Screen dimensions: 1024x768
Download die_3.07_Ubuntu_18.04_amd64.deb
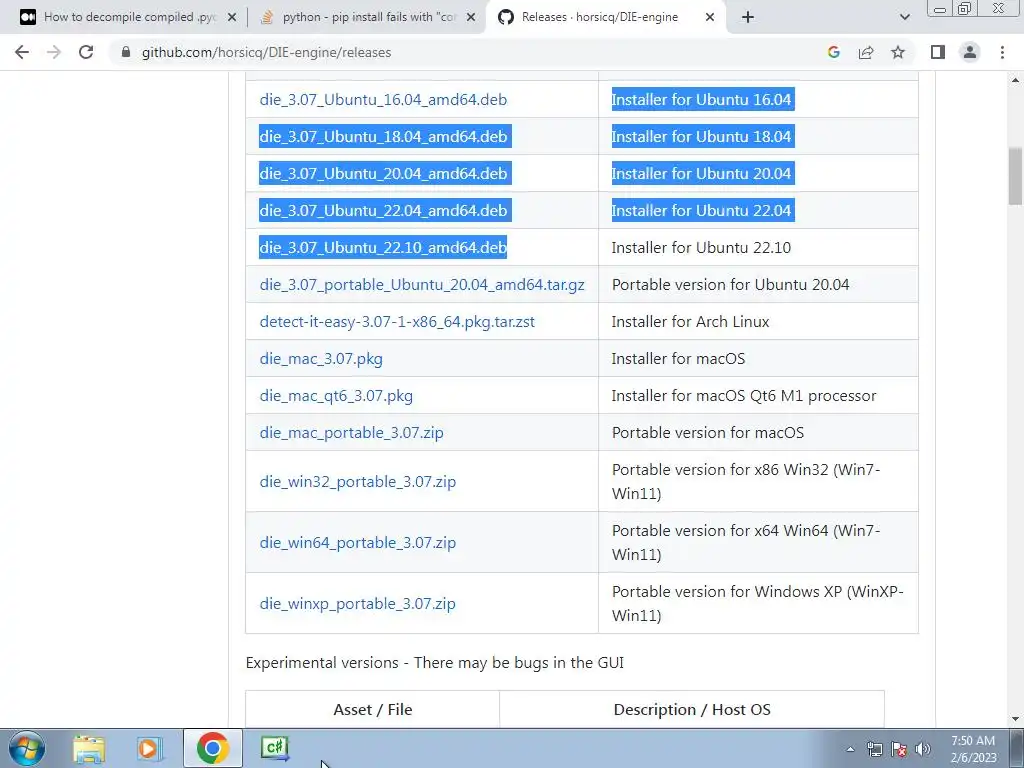tap(383, 136)
